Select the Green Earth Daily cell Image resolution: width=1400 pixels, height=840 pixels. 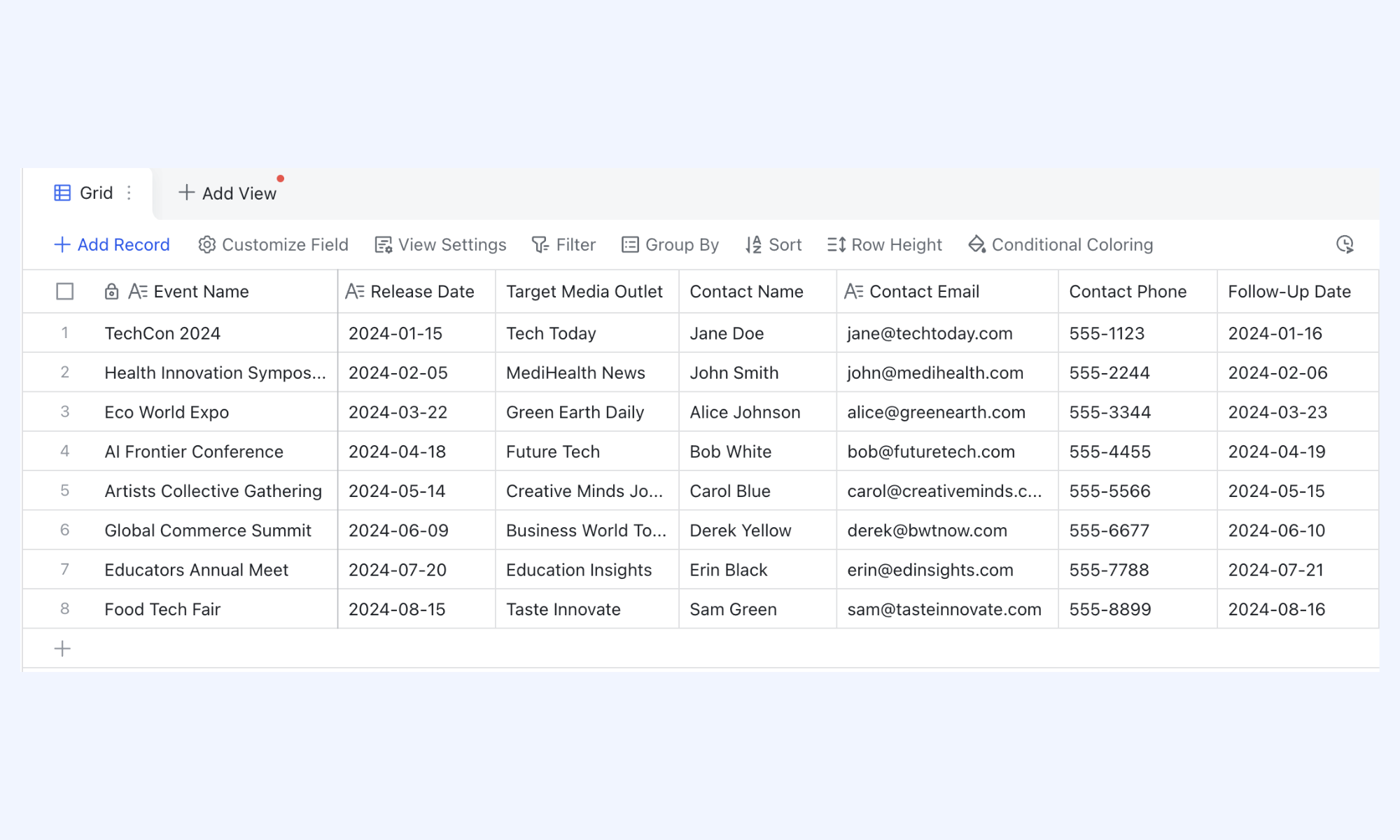[587, 412]
